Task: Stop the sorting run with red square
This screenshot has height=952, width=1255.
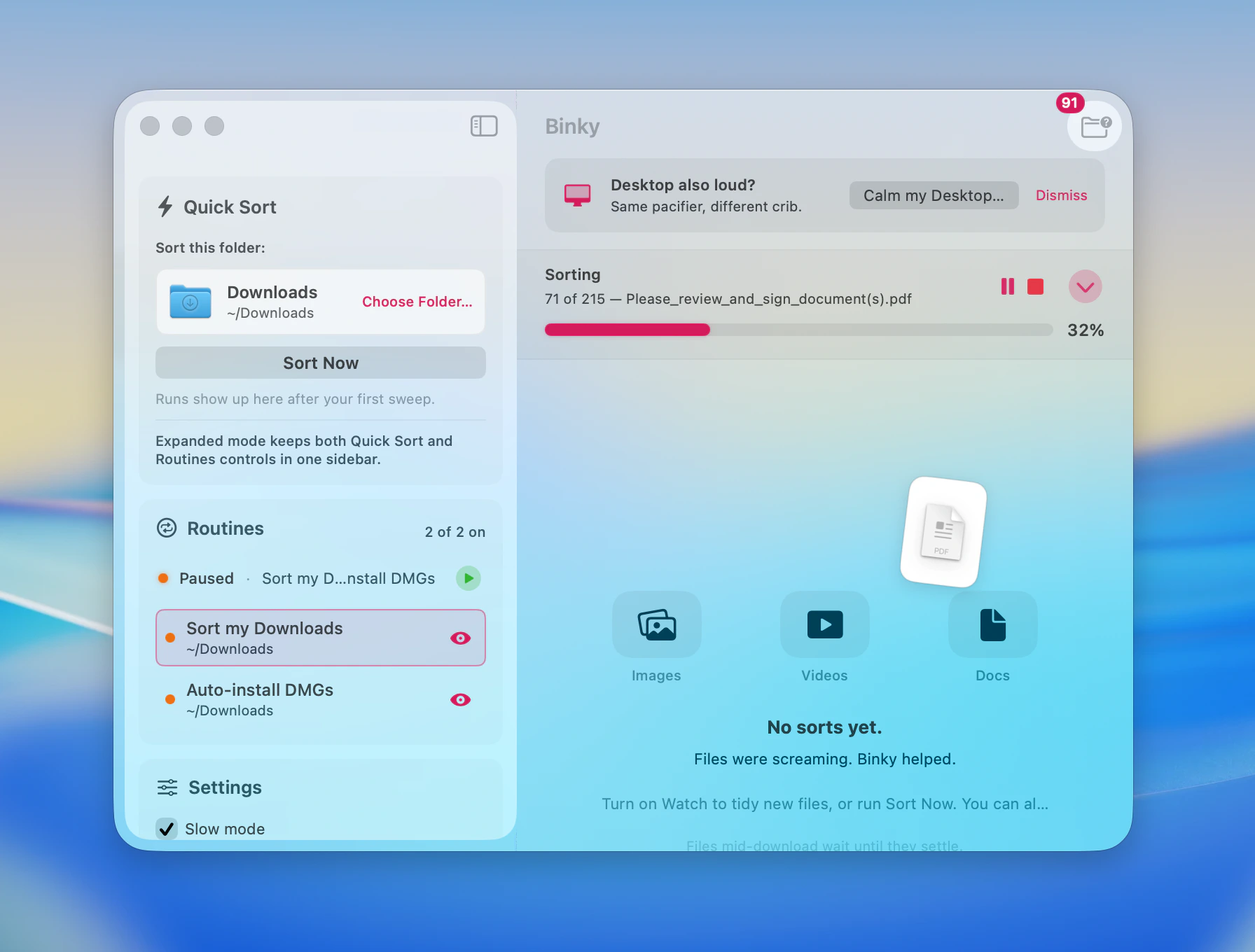Action: coord(1035,286)
